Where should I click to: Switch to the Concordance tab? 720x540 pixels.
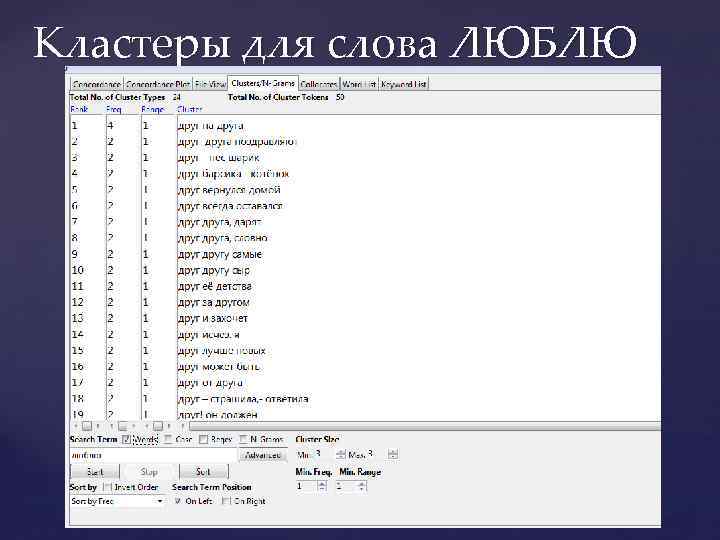tap(96, 84)
